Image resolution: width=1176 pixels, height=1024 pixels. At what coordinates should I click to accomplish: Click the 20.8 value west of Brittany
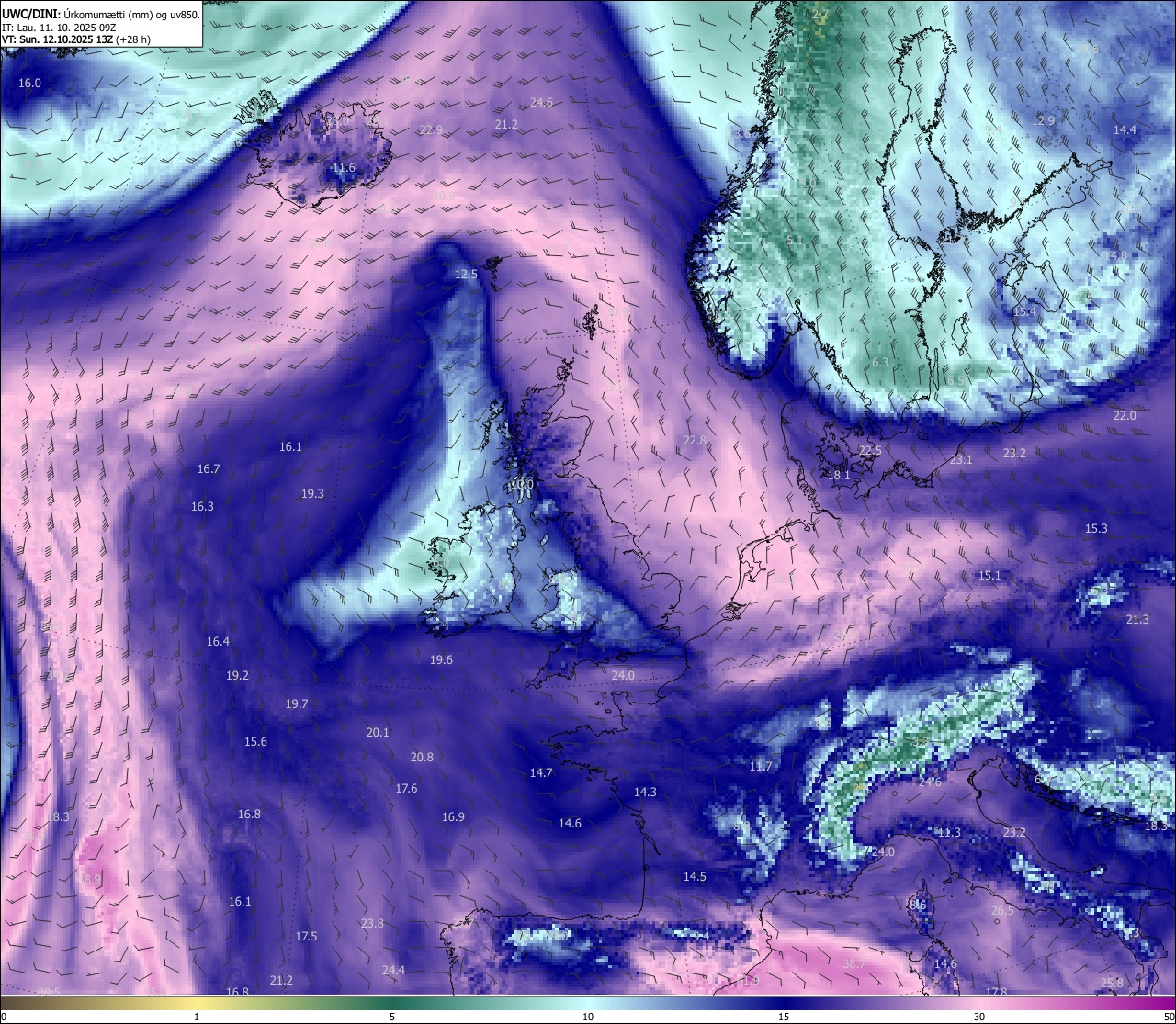tap(422, 758)
